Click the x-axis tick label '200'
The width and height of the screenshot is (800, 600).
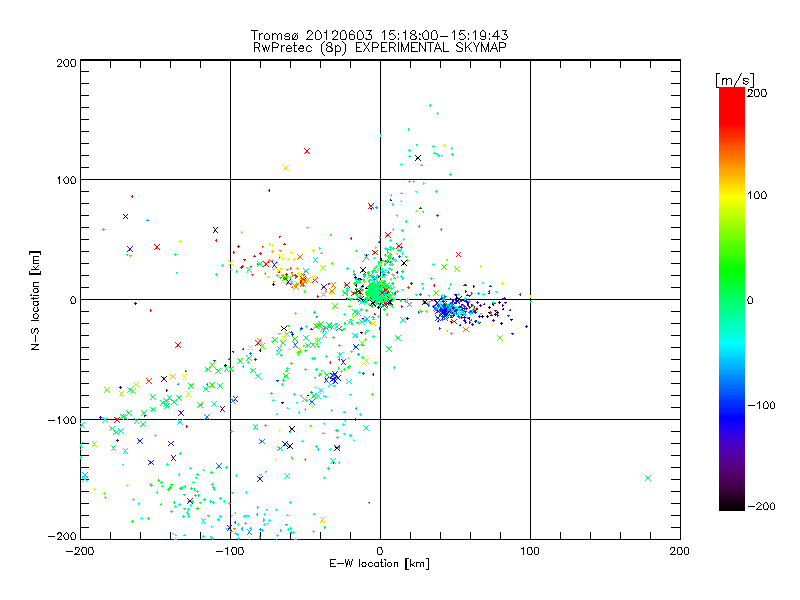click(x=679, y=551)
